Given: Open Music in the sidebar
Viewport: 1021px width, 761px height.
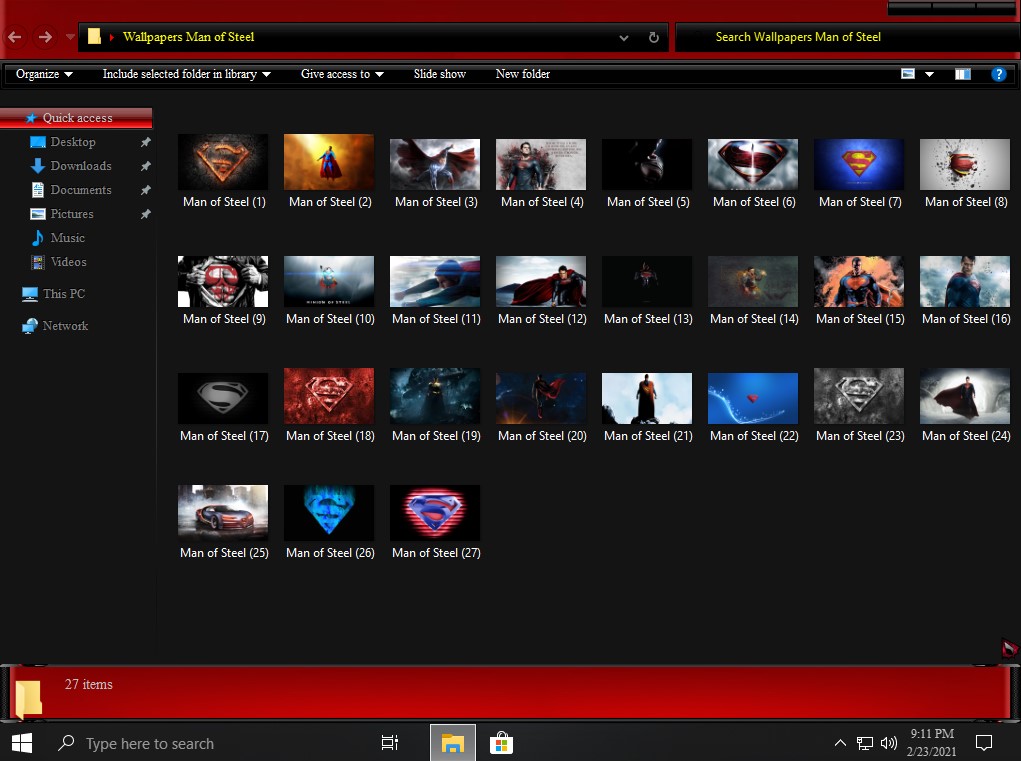Looking at the screenshot, I should tap(68, 238).
